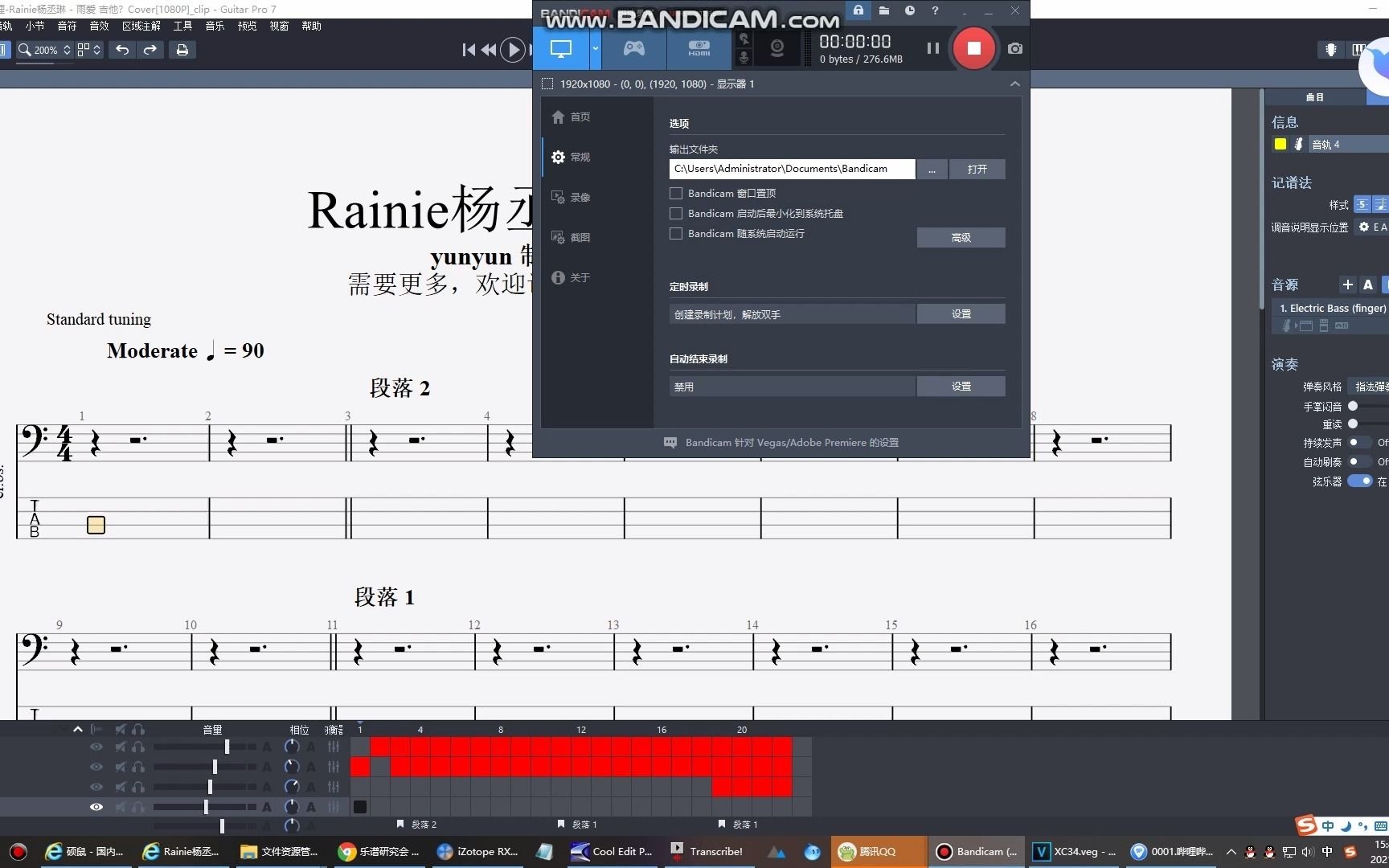The image size is (1389, 868).
Task: Open tuning display position gear setting
Action: click(x=1364, y=227)
